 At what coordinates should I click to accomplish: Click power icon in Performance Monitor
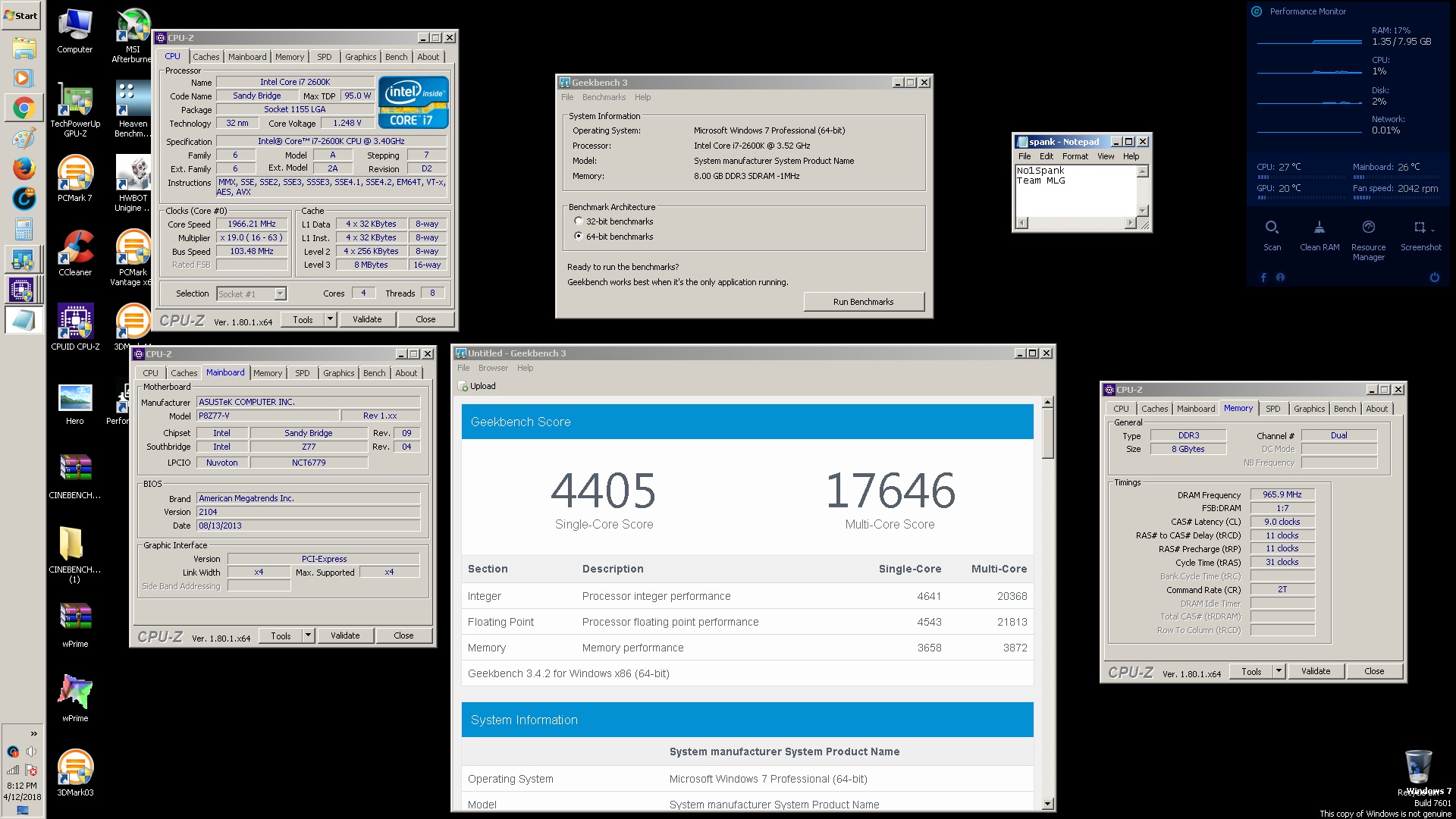[x=1434, y=278]
